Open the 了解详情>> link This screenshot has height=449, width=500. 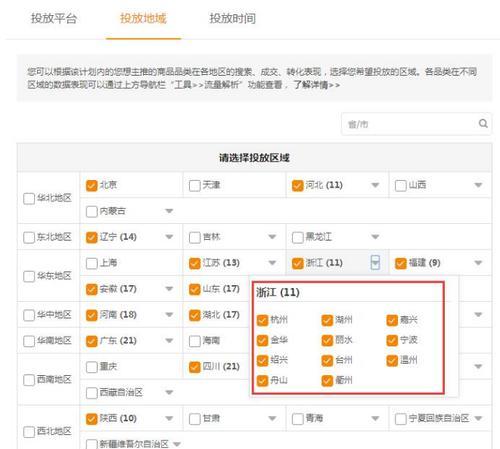coord(316,85)
